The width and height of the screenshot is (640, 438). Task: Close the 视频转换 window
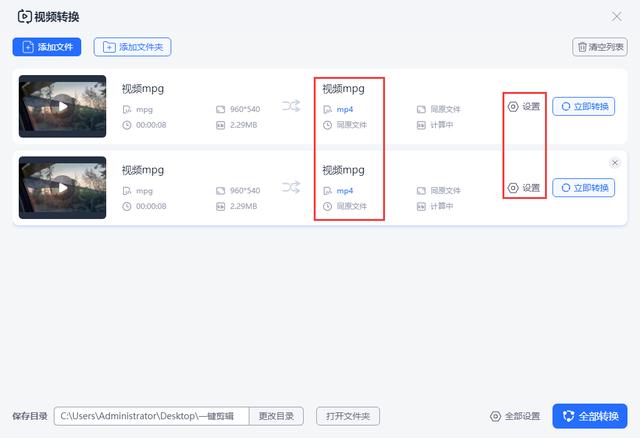[x=616, y=16]
